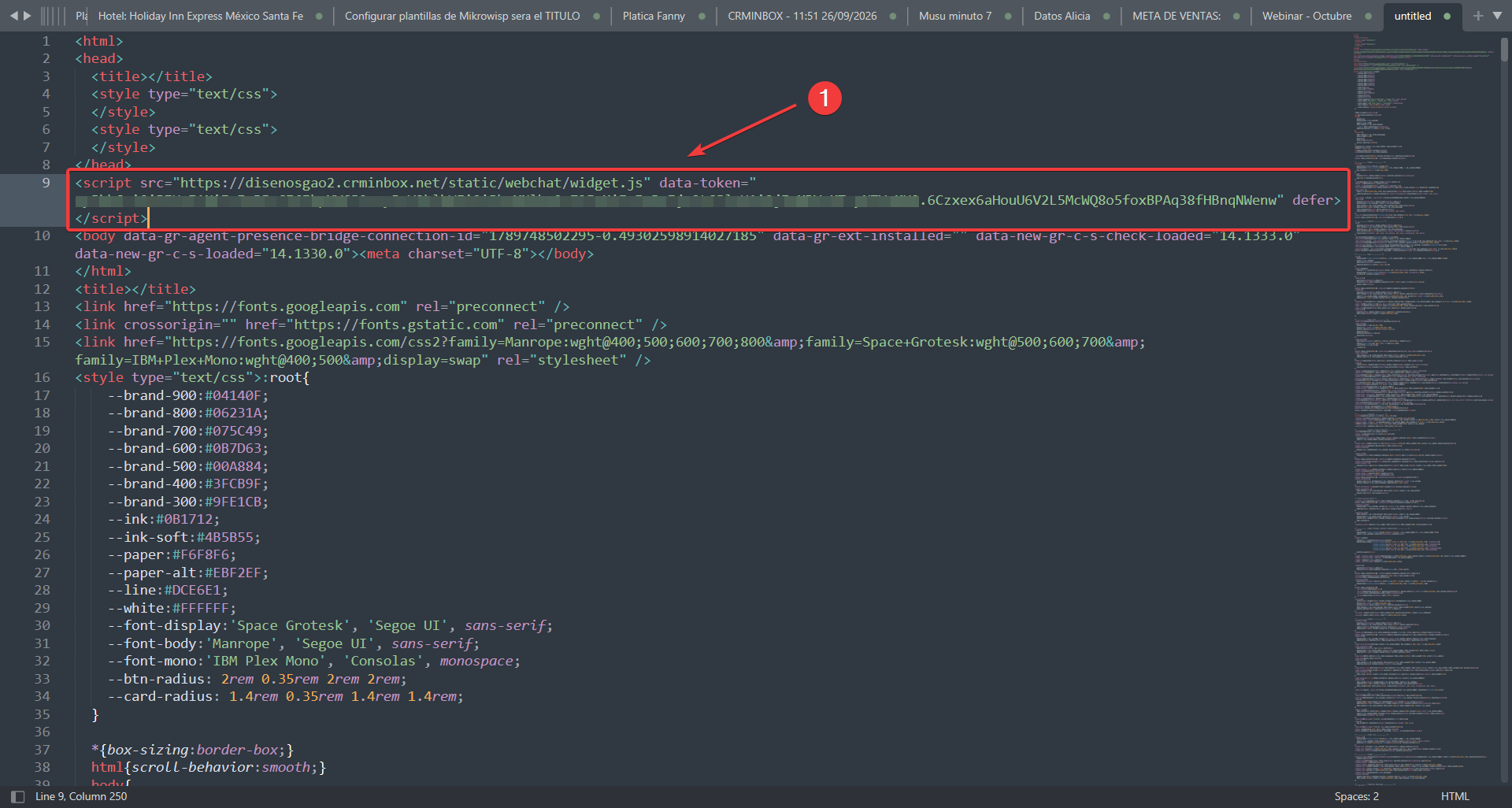Screen dimensions: 1512x808
Task: Close the Datos Alicia tab via its dot
Action: (x=1106, y=16)
